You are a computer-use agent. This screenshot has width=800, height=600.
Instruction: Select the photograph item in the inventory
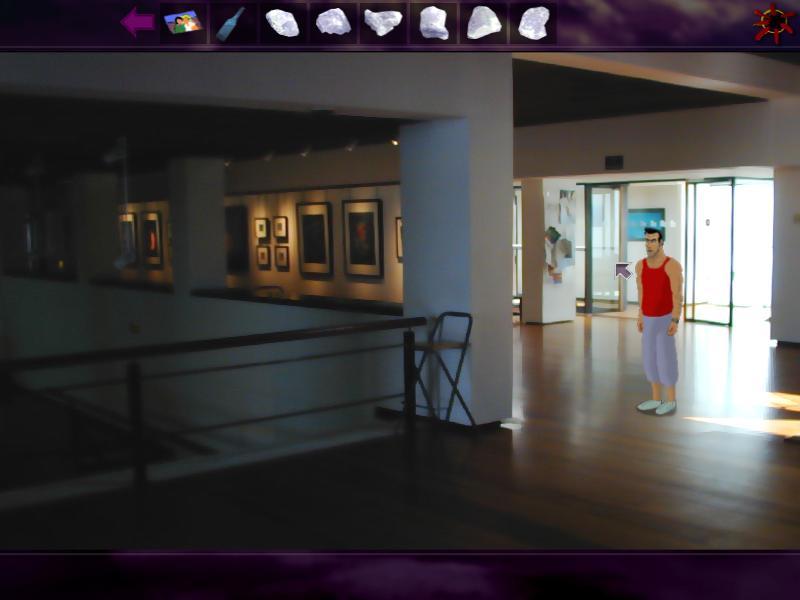[183, 22]
